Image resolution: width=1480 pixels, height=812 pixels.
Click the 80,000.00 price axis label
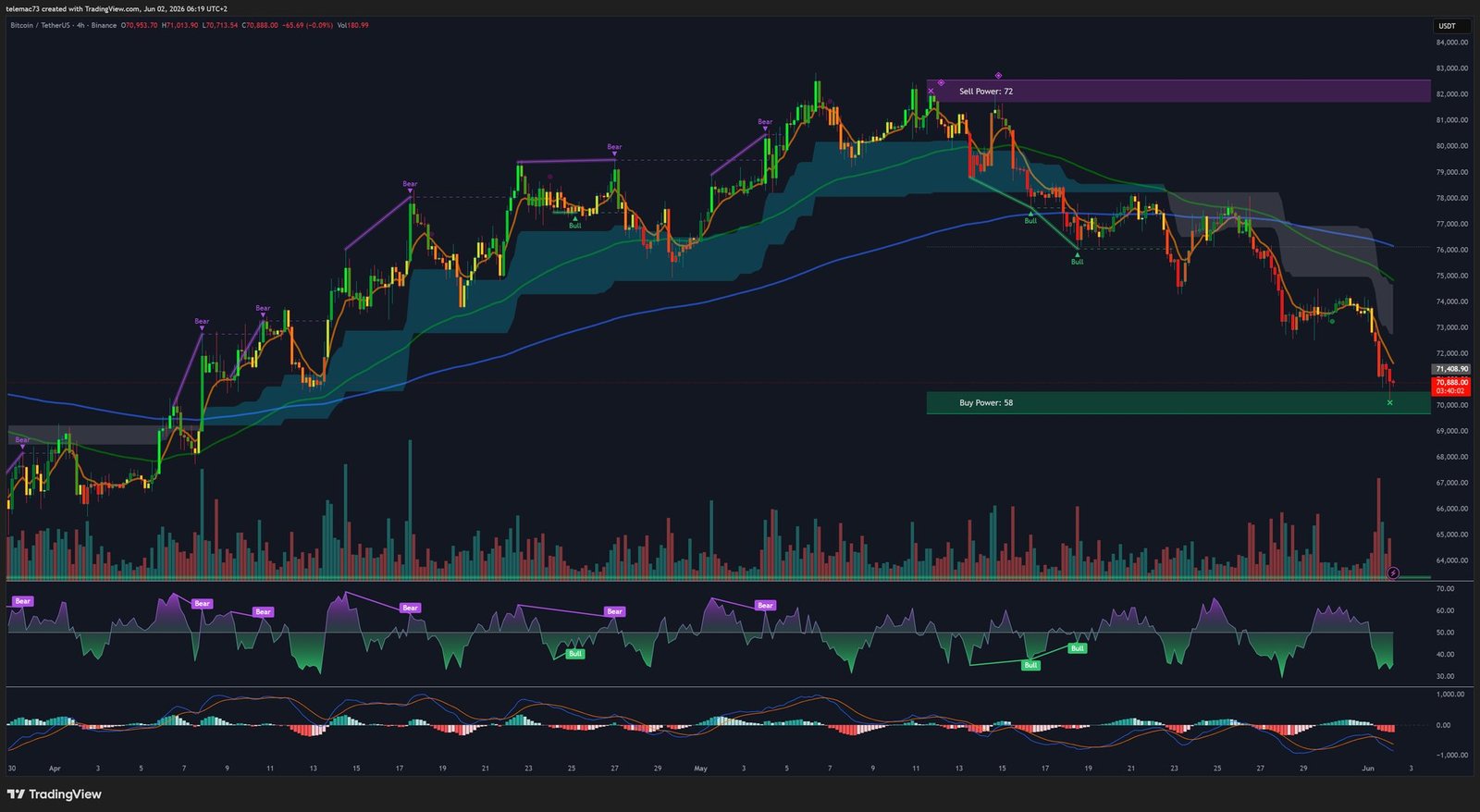click(x=1451, y=146)
